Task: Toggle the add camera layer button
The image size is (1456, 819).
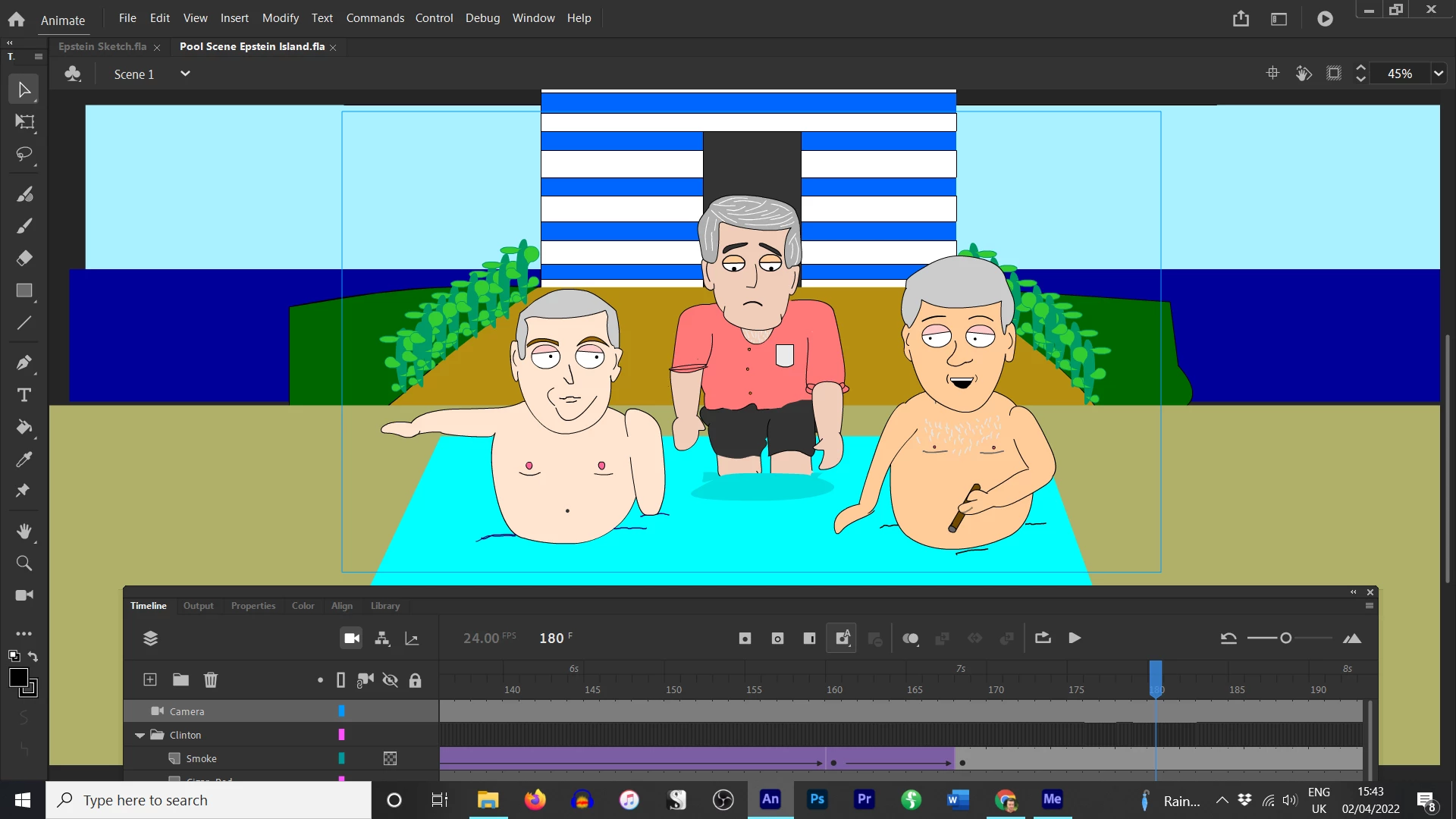Action: 352,639
